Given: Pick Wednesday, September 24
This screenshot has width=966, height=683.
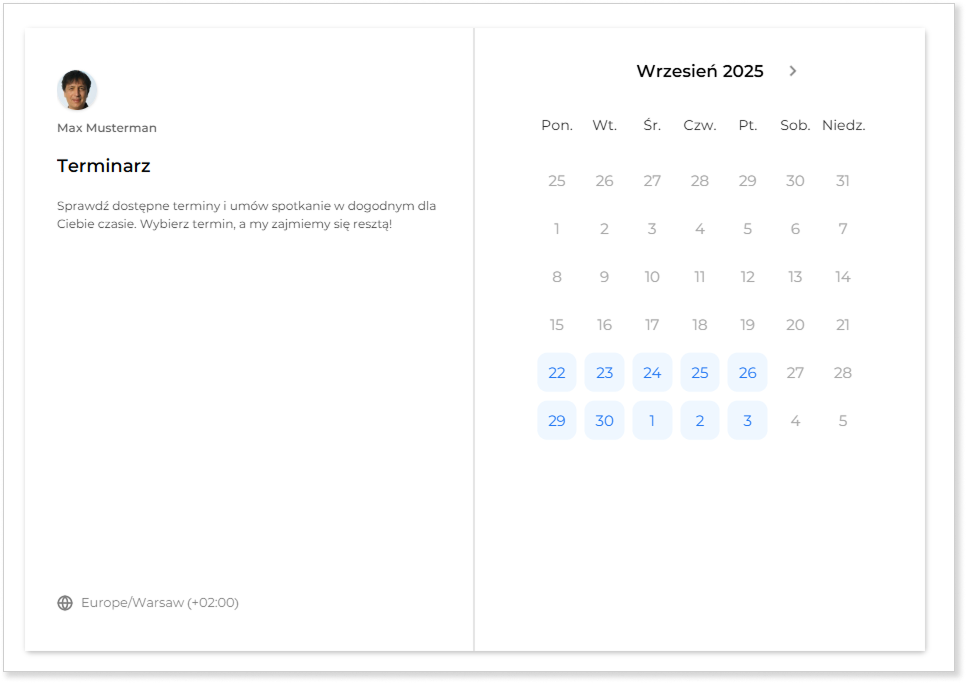Looking at the screenshot, I should click(652, 373).
